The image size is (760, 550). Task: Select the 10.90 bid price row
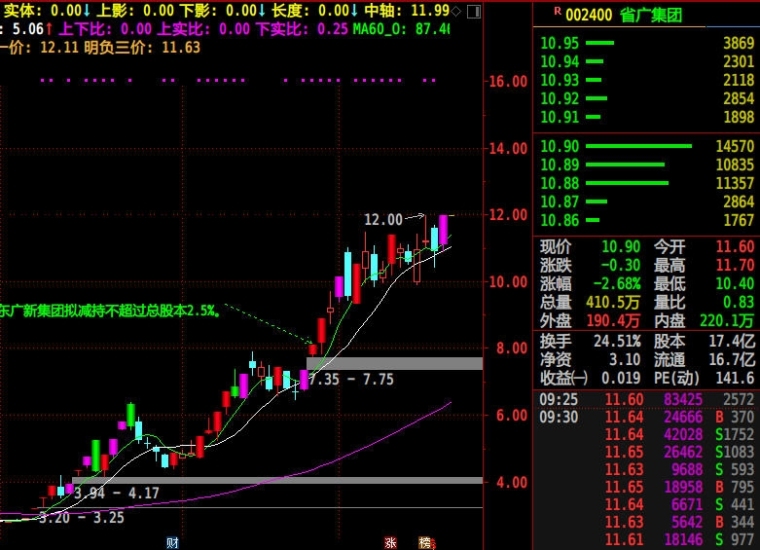coord(647,146)
